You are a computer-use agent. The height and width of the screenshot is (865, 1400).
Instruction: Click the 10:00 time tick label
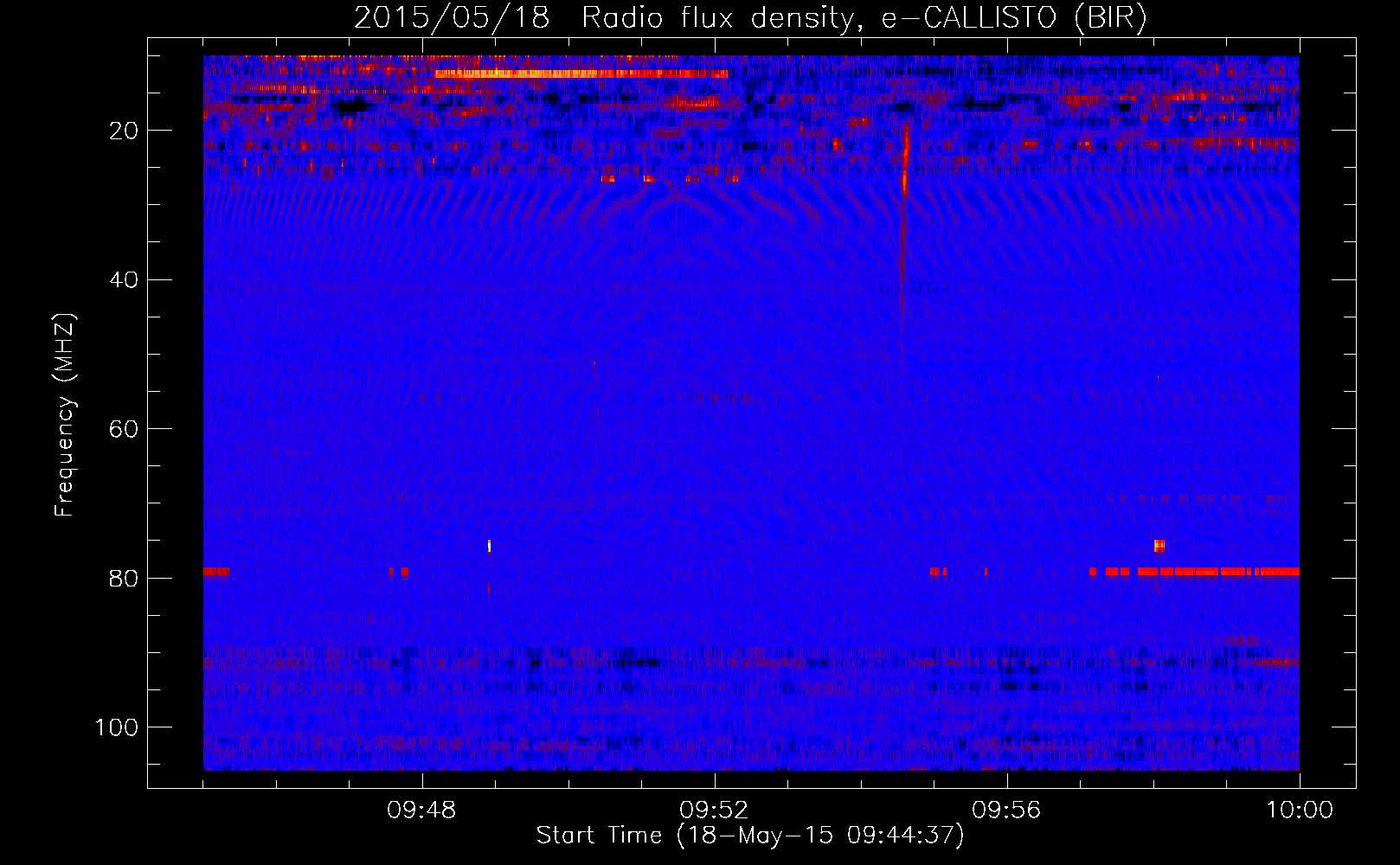point(1300,811)
